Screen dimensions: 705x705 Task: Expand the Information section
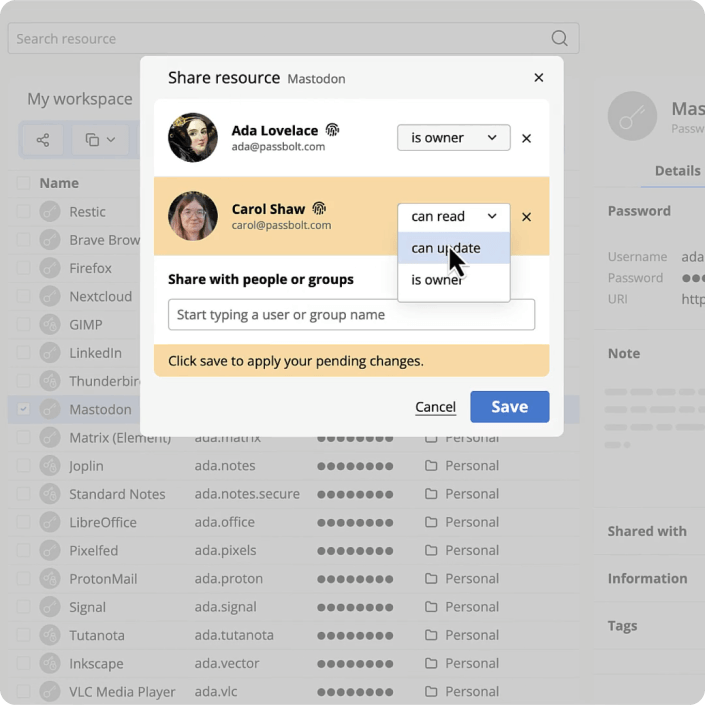[x=647, y=579]
